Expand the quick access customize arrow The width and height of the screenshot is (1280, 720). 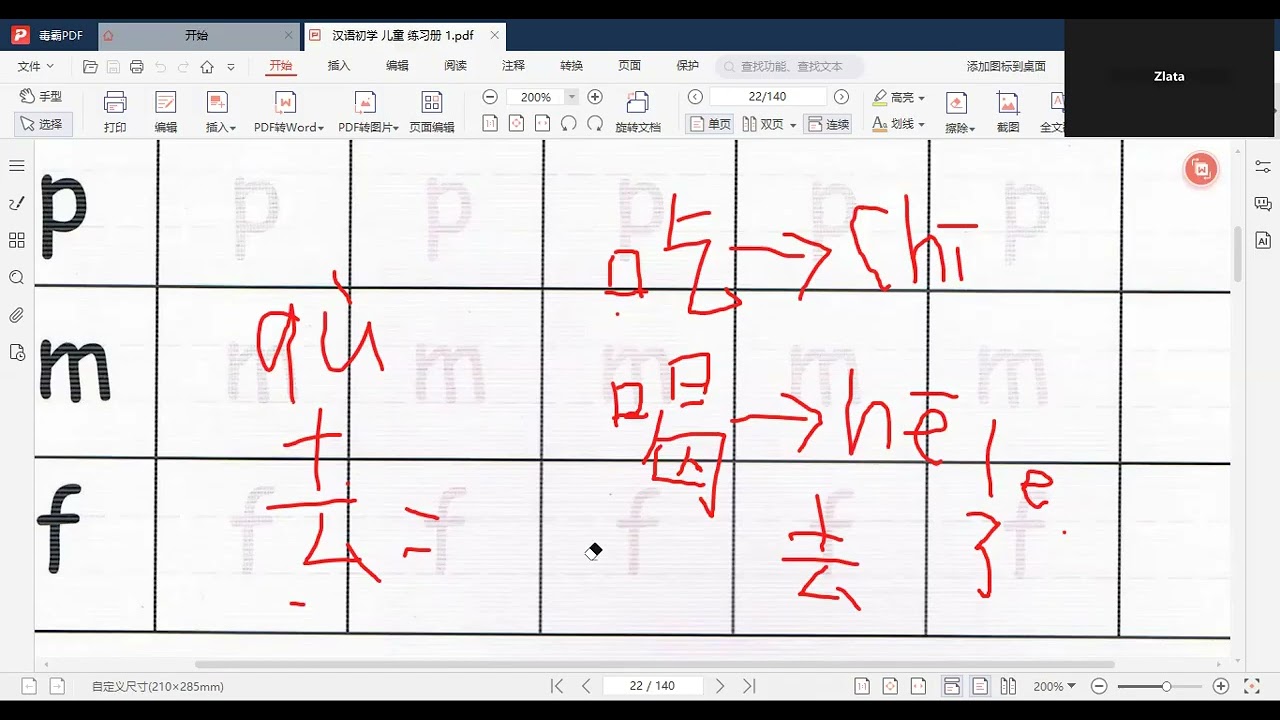click(x=231, y=67)
